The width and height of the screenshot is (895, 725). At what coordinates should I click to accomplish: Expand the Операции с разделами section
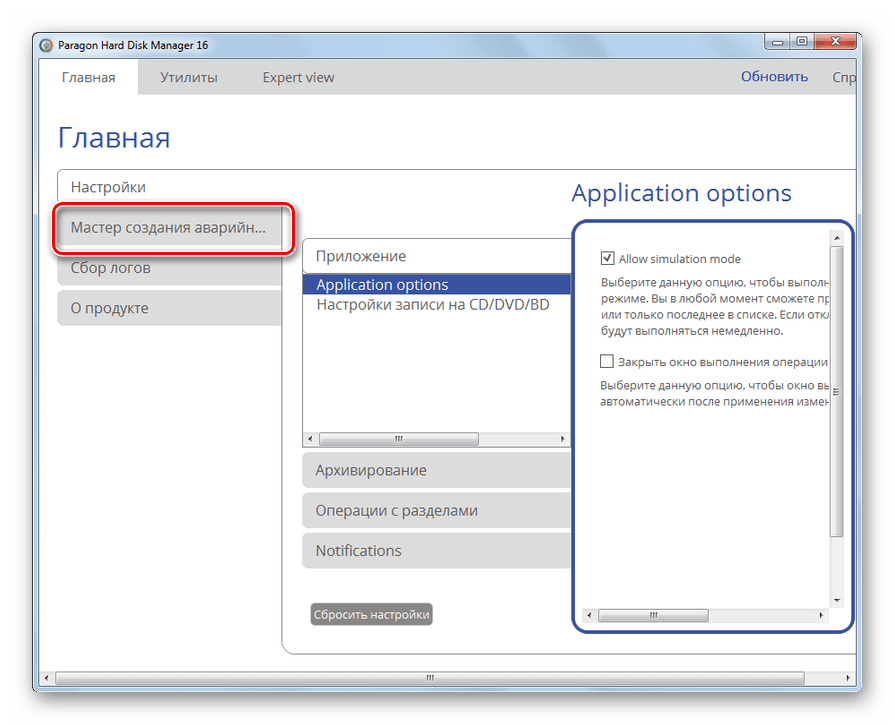point(436,510)
